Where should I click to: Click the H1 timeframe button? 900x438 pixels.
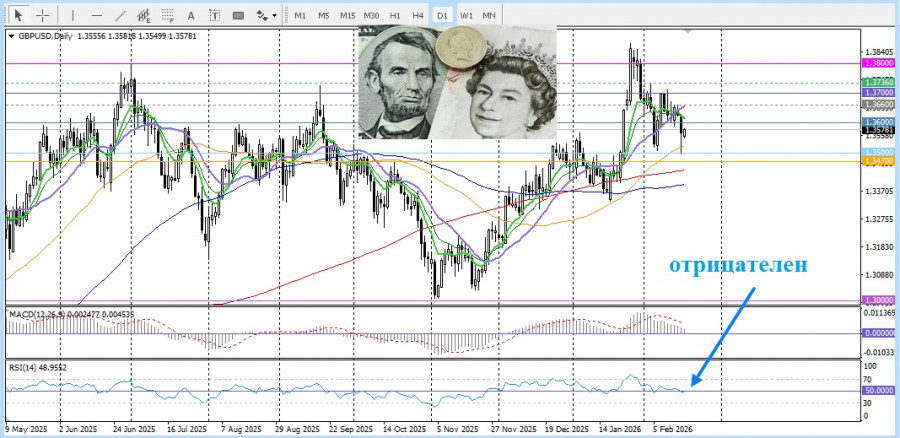tap(395, 15)
